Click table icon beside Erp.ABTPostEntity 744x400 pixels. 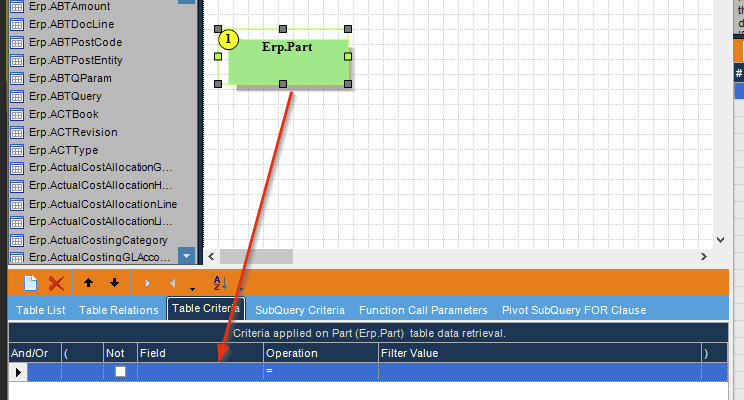[17, 61]
